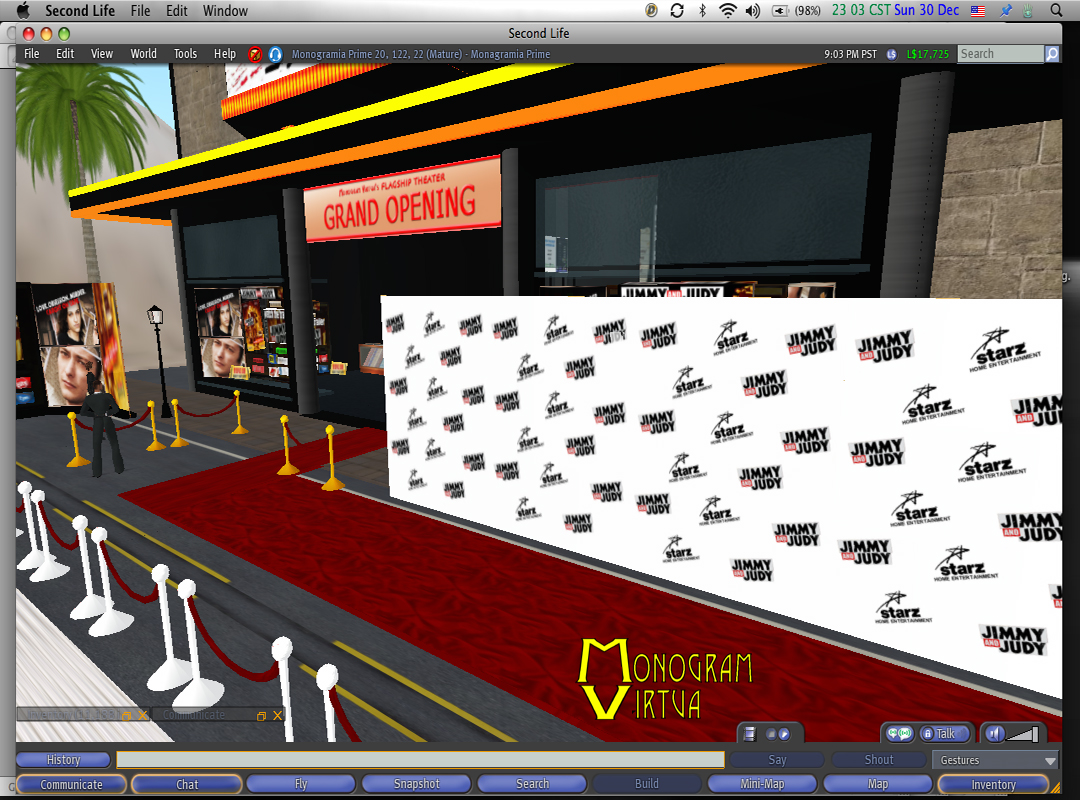Viewport: 1080px width, 800px height.
Task: Open the View menu
Action: tap(101, 54)
